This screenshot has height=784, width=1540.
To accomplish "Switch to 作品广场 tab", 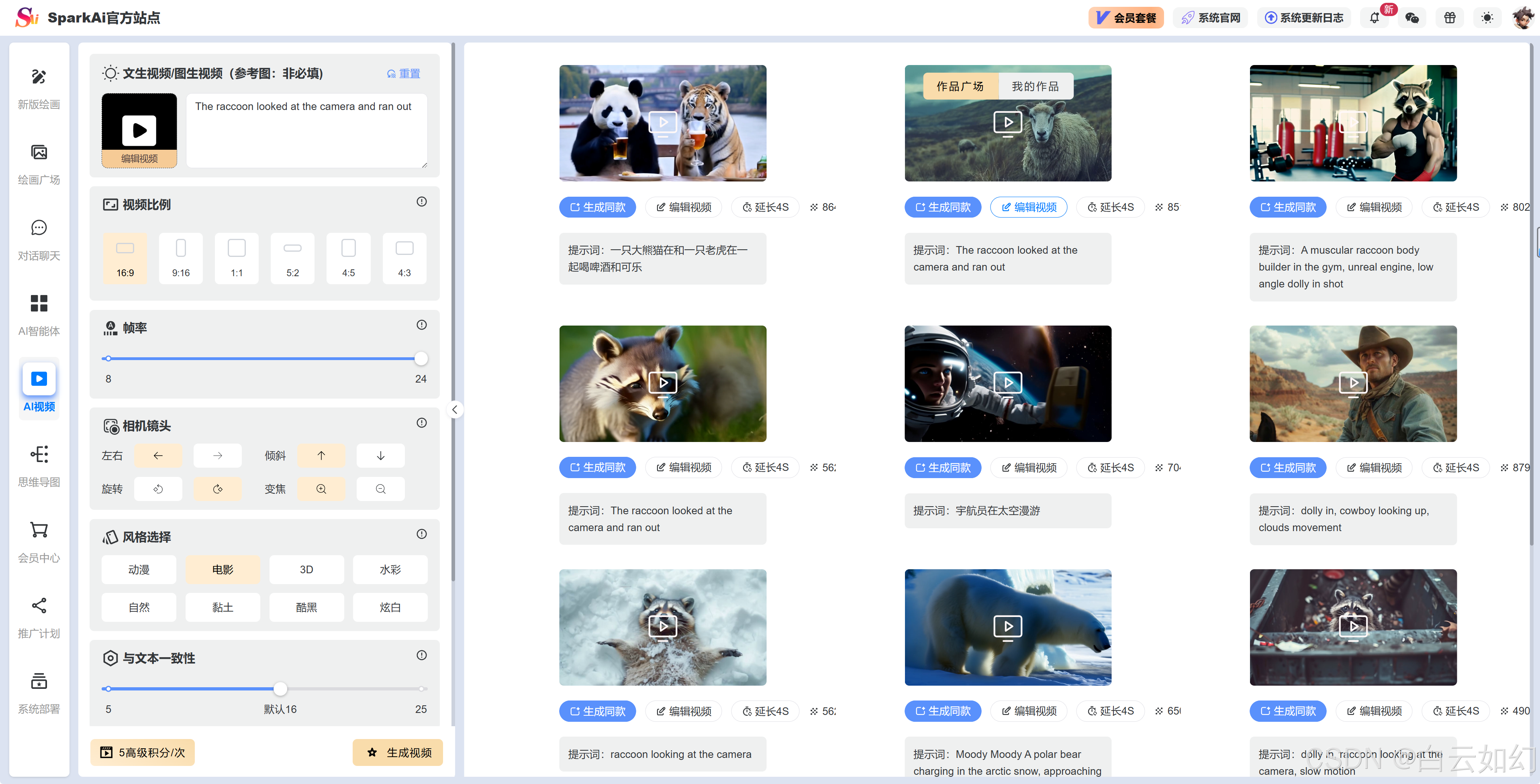I will (960, 87).
